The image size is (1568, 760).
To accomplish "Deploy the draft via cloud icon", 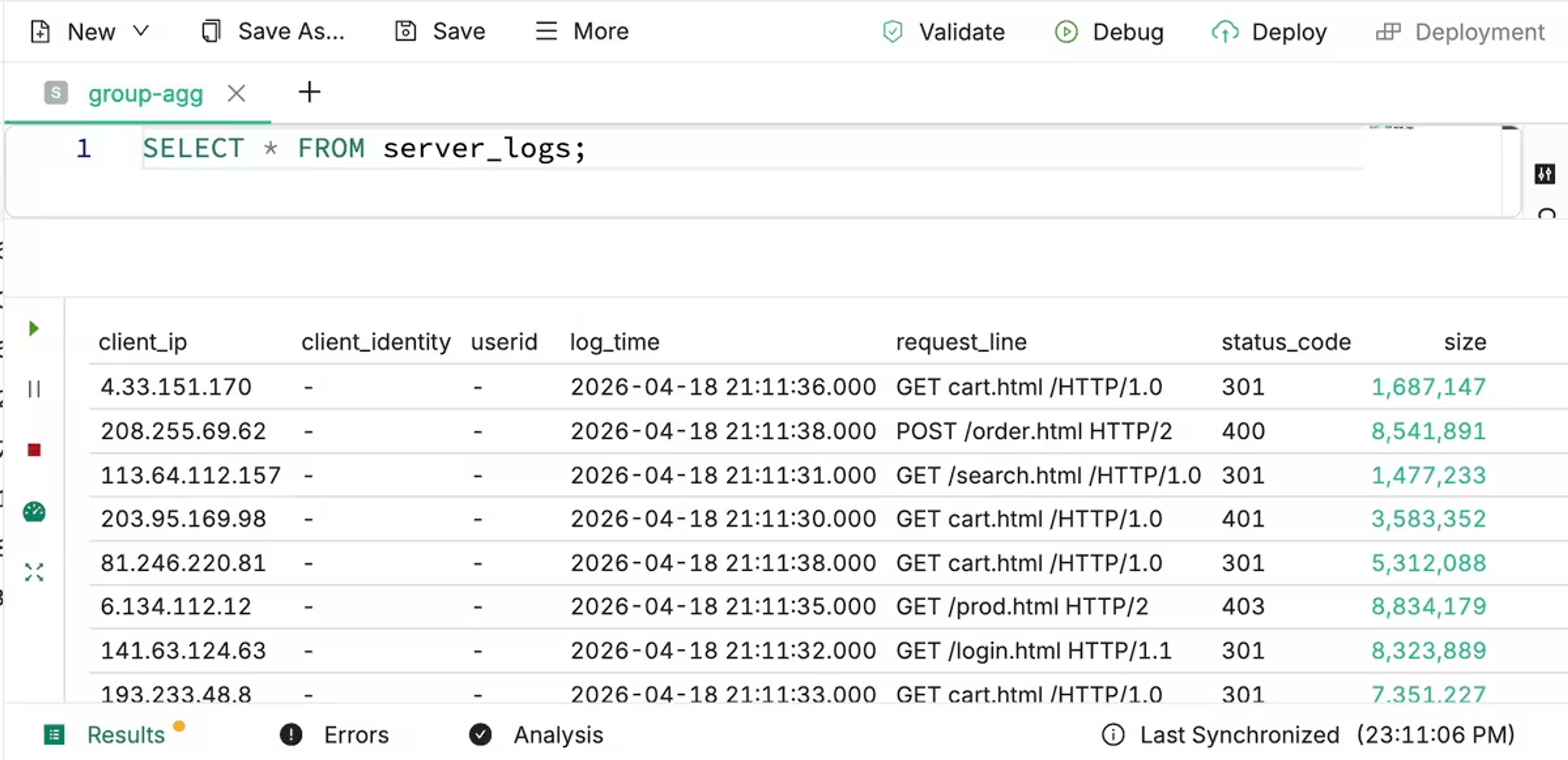I will 1225,32.
